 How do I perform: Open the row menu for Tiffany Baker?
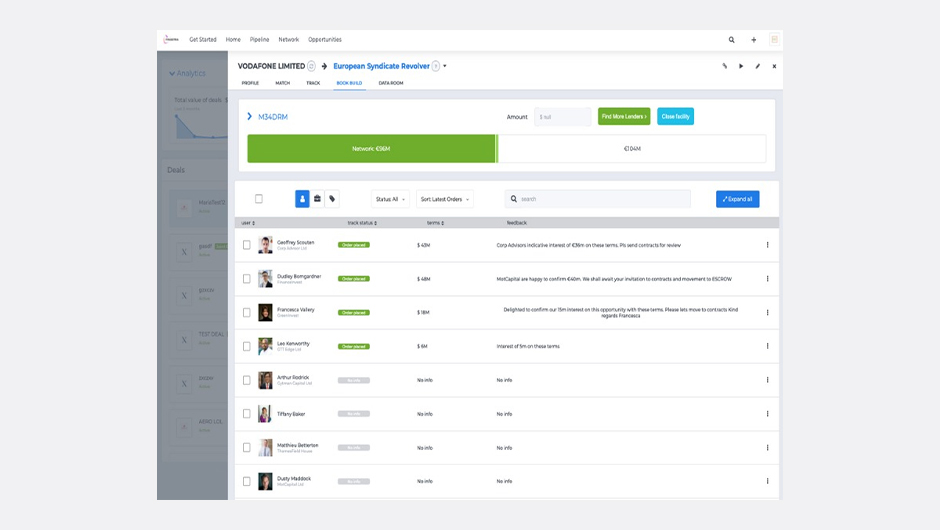767,414
